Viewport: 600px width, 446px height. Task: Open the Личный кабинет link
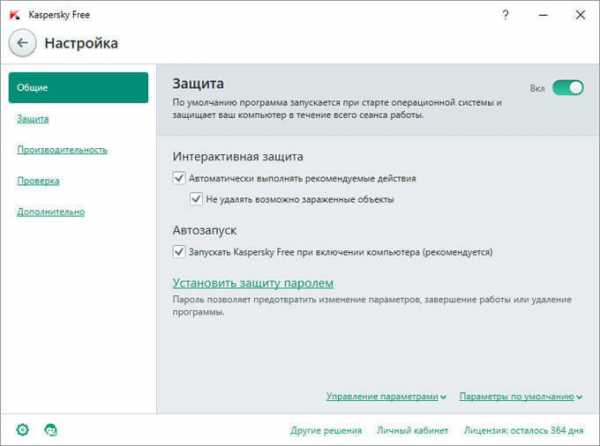click(412, 430)
